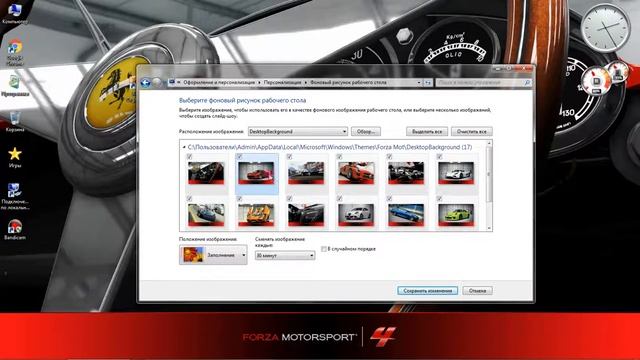640x360 pixels.
Task: Click the preview image on Положение изображения button
Action: (193, 255)
